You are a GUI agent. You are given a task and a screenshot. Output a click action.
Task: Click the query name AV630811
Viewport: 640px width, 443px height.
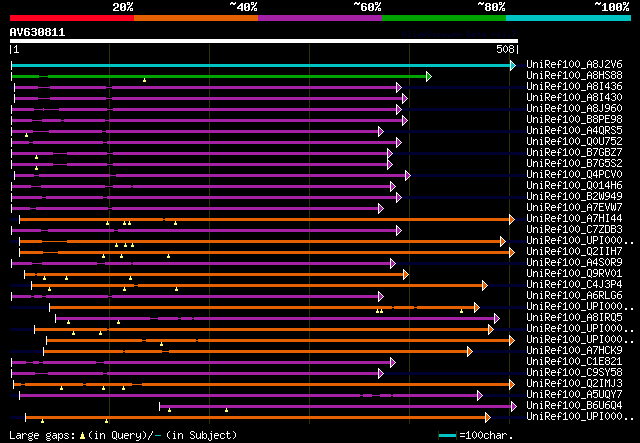[x=37, y=32]
